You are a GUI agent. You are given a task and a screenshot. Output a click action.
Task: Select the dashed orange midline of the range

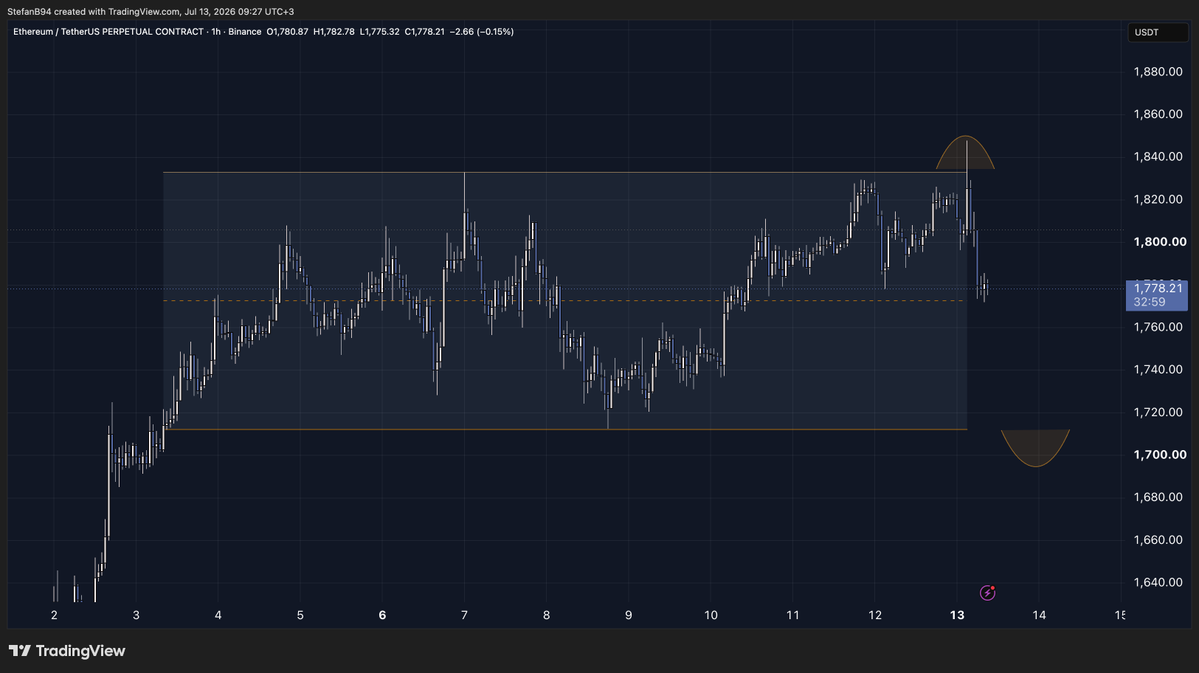[564, 301]
